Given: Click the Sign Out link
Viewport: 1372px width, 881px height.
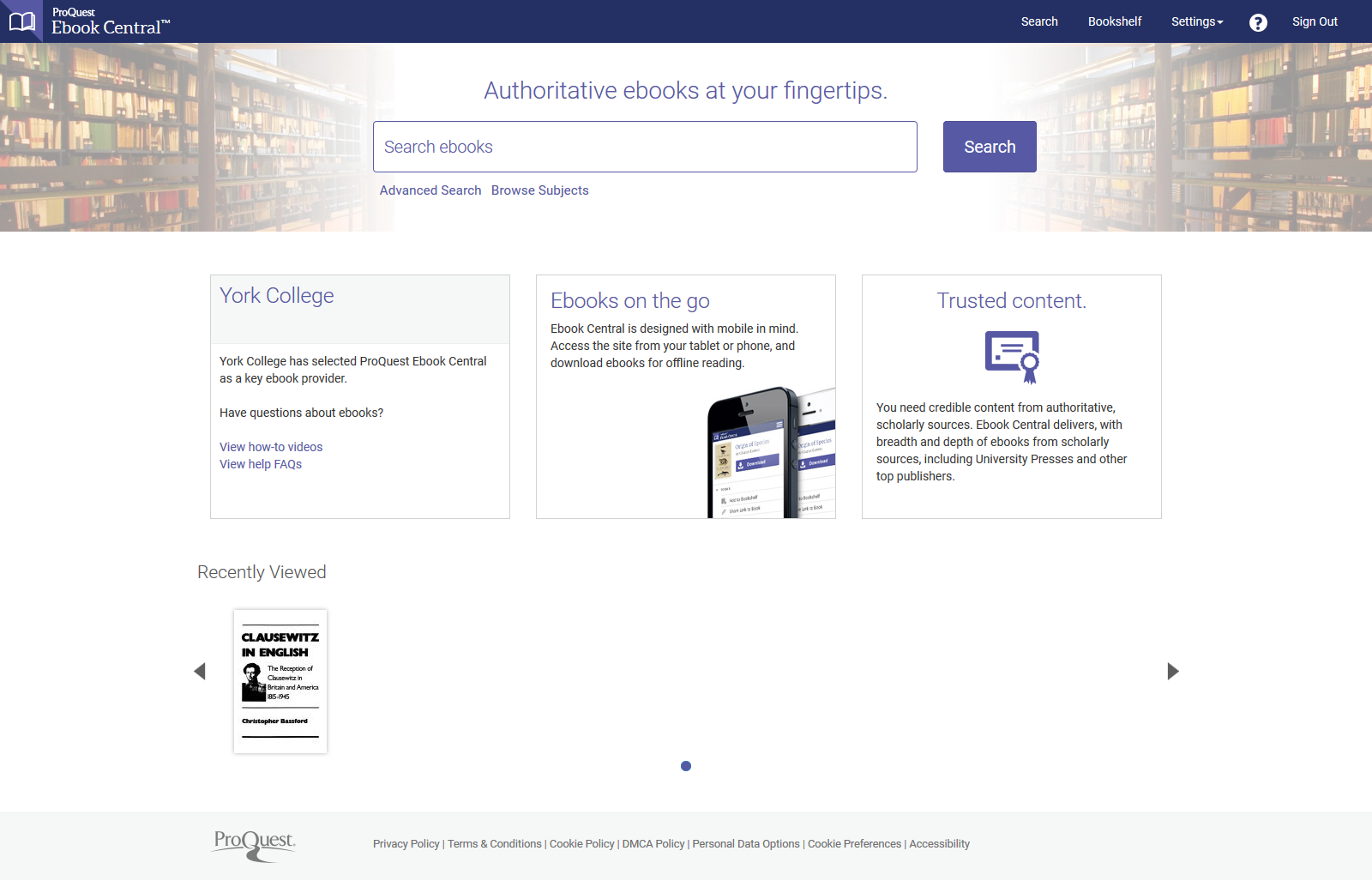Looking at the screenshot, I should [1315, 21].
